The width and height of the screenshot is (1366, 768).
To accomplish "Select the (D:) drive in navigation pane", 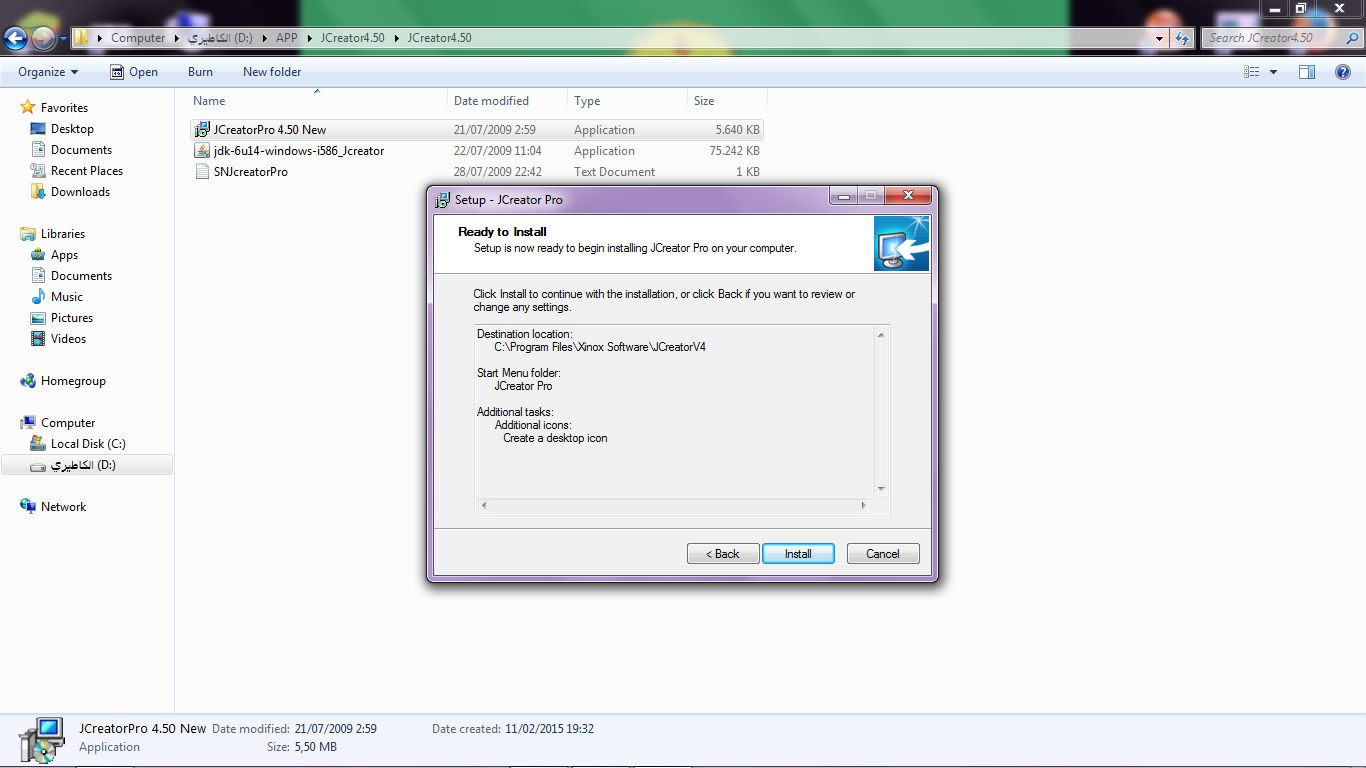I will (x=86, y=465).
